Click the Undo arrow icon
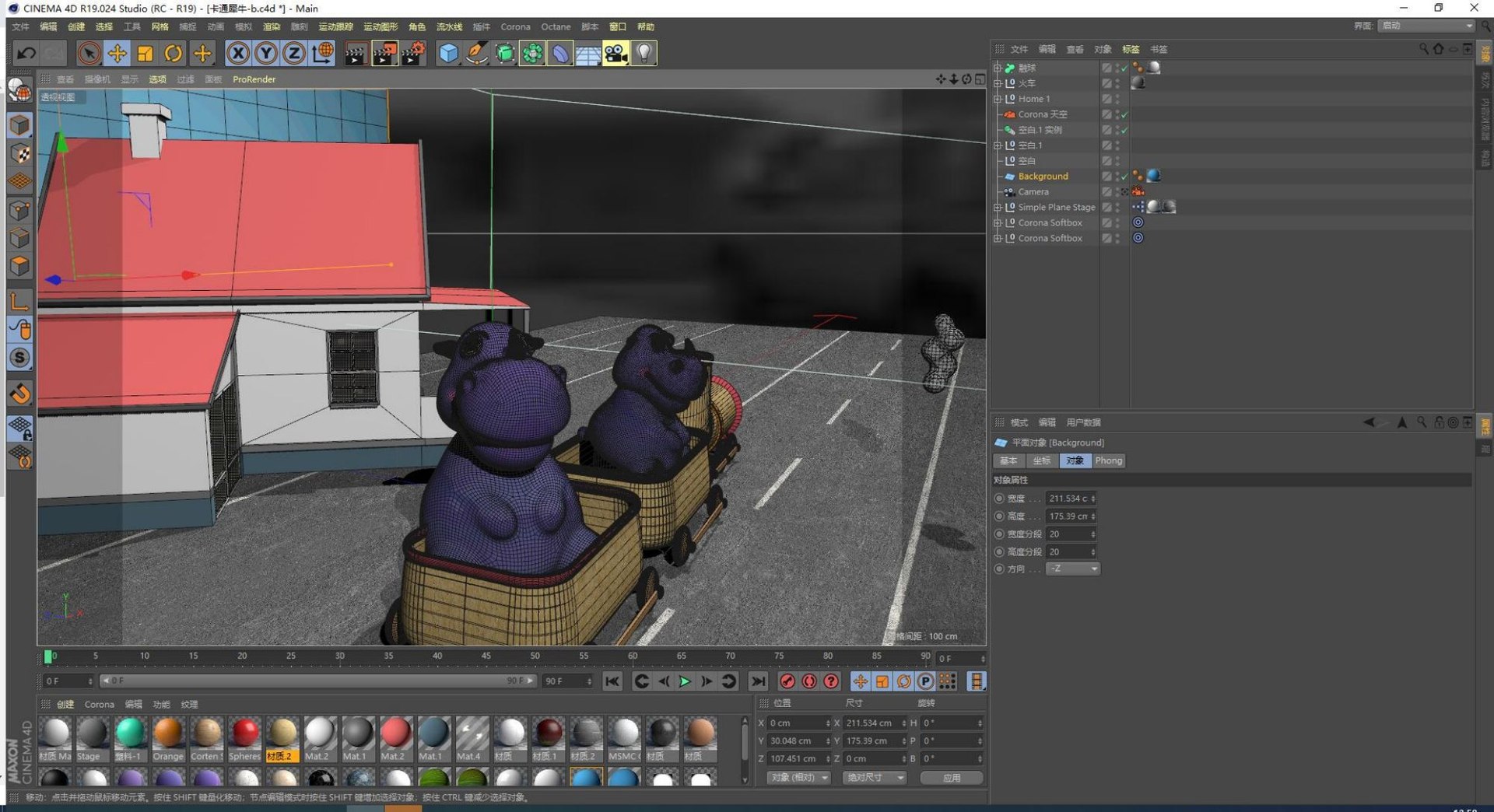Image resolution: width=1494 pixels, height=812 pixels. pos(26,53)
